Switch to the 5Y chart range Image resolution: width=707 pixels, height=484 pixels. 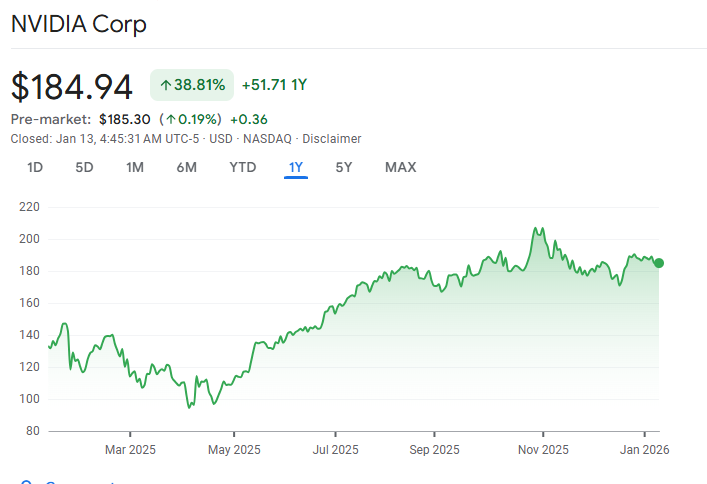coord(344,167)
